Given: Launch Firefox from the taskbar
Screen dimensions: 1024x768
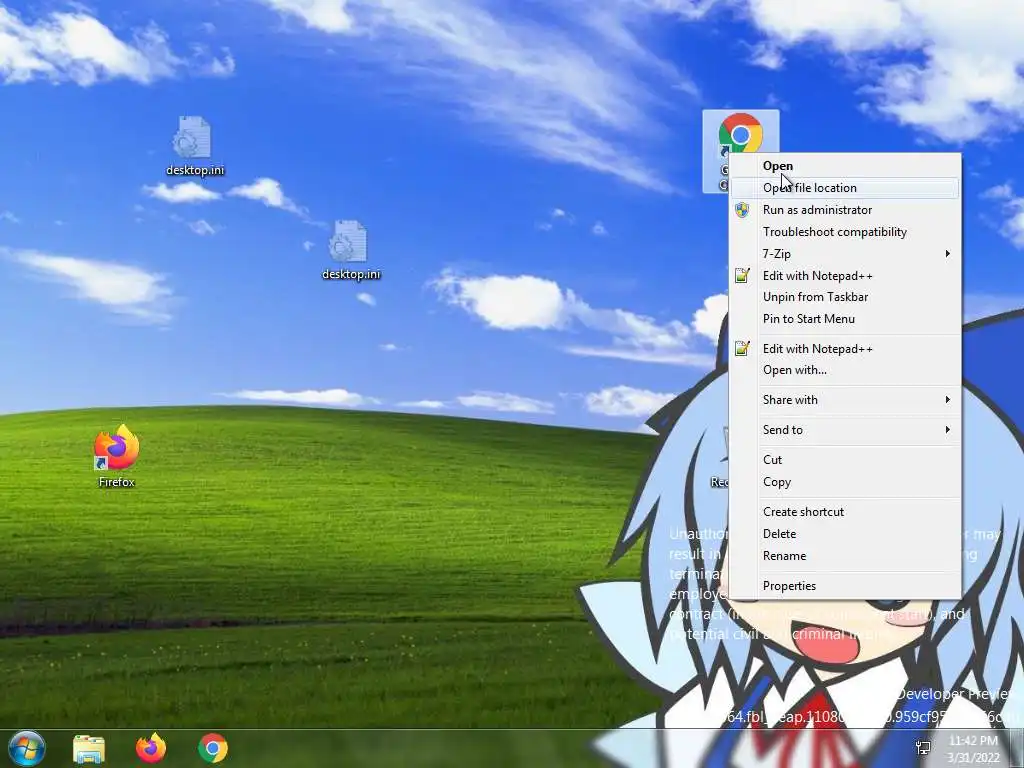Looking at the screenshot, I should (x=151, y=748).
